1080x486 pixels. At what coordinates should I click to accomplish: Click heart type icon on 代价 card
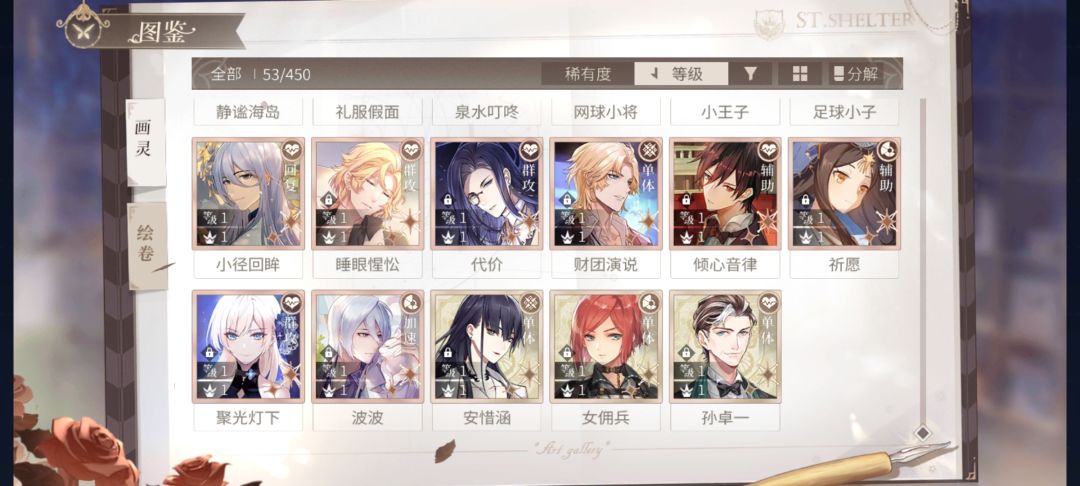tap(530, 149)
